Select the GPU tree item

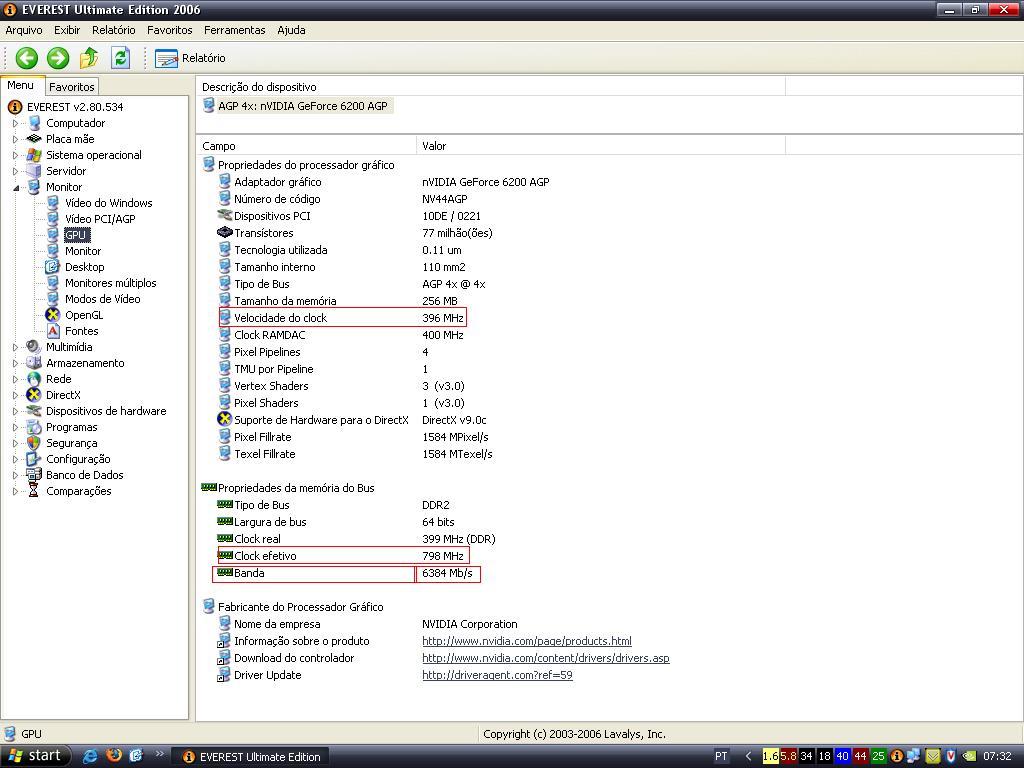coord(76,235)
